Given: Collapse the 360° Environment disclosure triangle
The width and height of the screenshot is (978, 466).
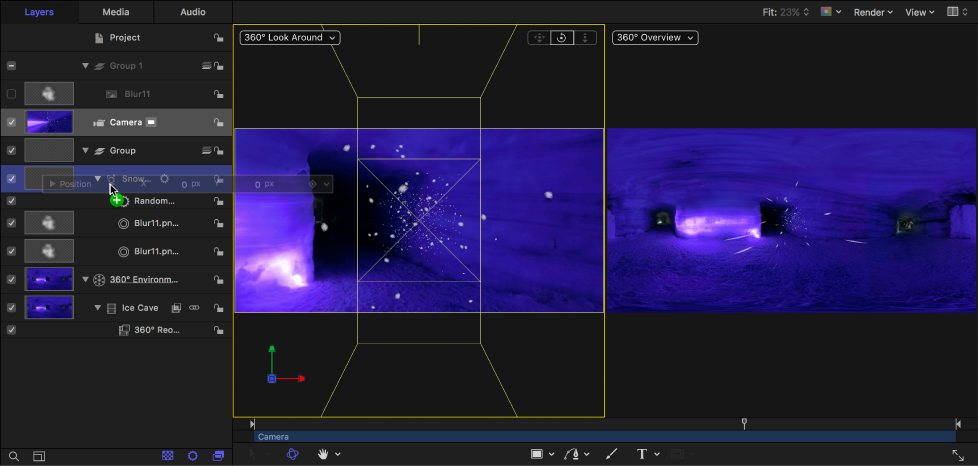Looking at the screenshot, I should [85, 279].
